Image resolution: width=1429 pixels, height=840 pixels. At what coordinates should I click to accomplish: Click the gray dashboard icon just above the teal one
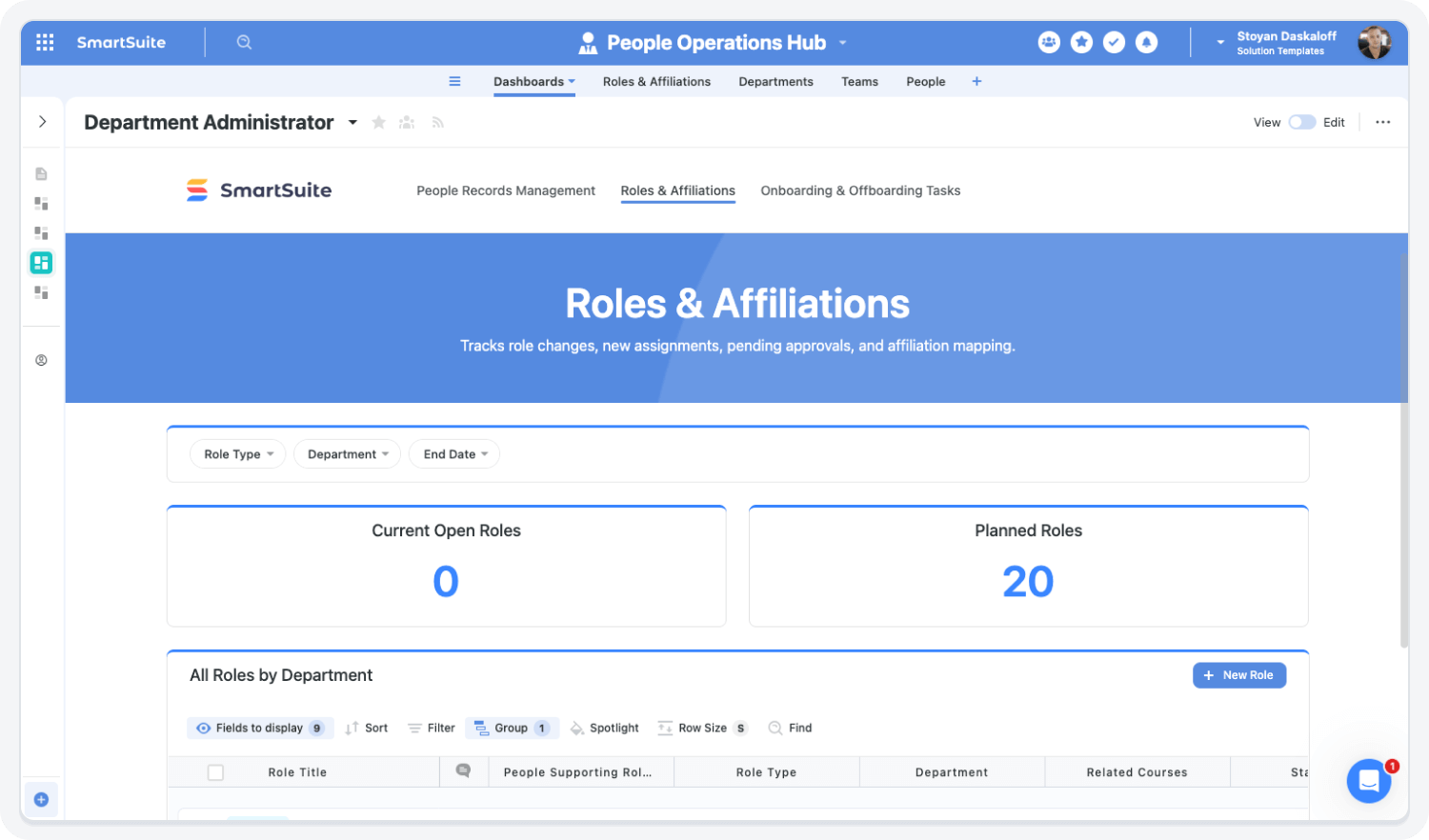pyautogui.click(x=41, y=232)
